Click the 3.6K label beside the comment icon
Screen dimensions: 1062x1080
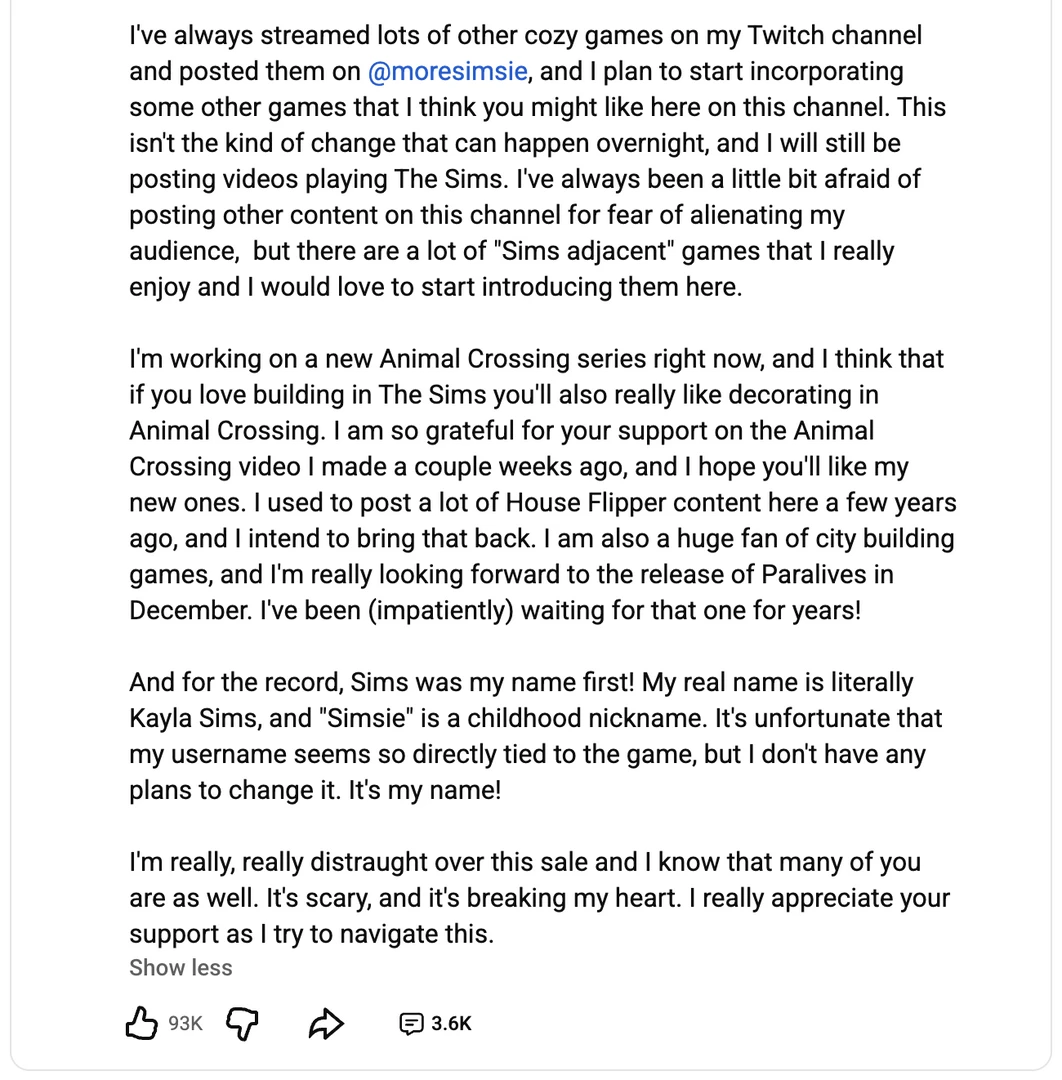[451, 1023]
